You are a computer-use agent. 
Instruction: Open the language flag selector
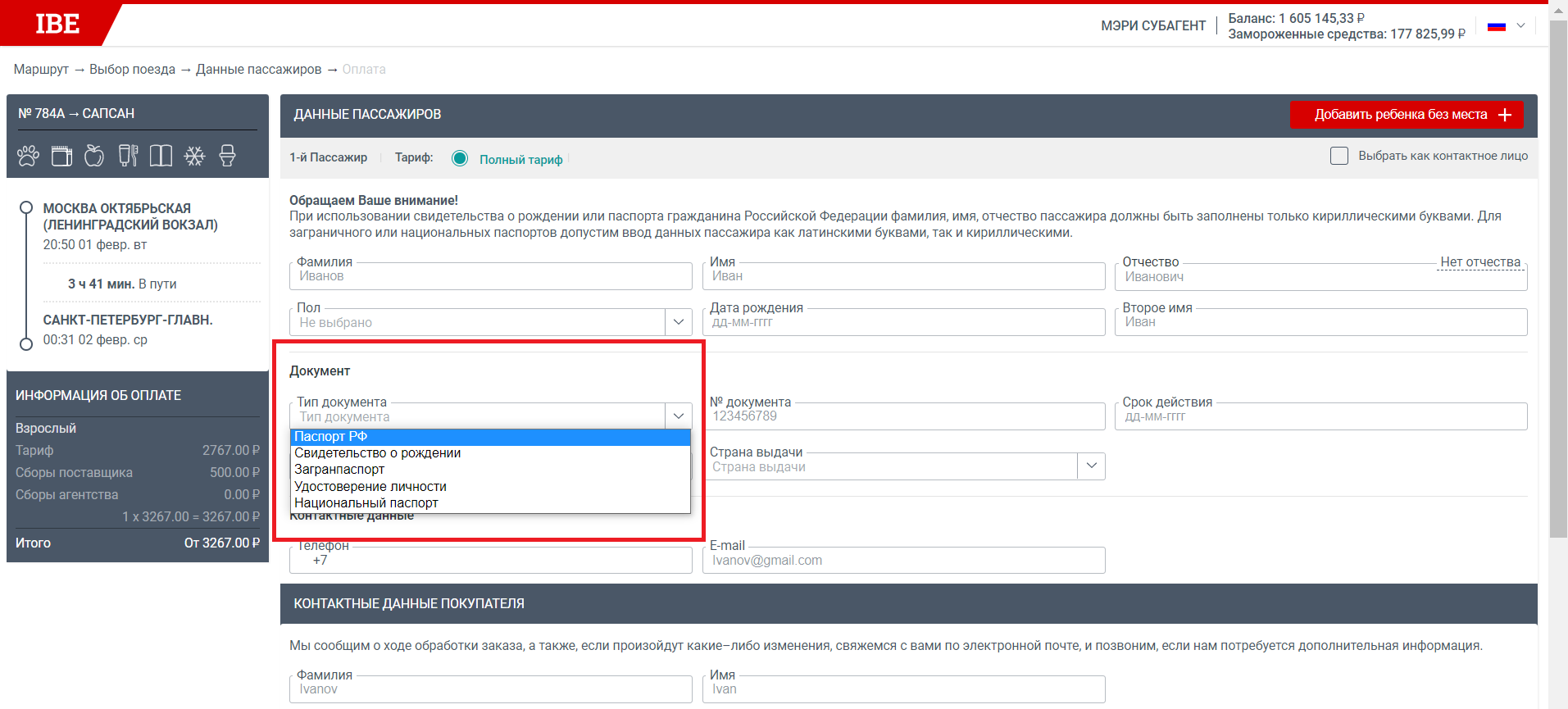pyautogui.click(x=1506, y=26)
